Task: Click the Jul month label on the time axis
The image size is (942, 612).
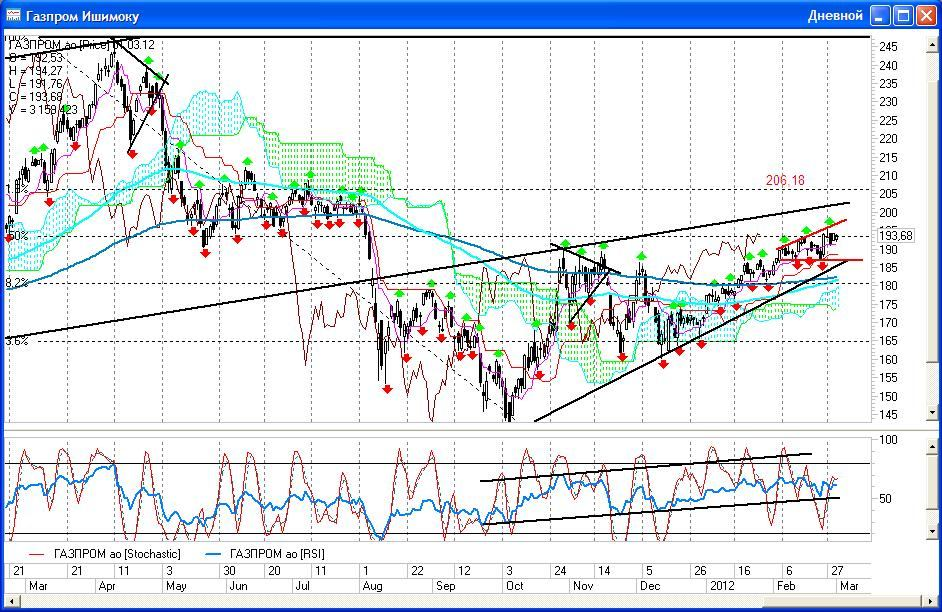Action: coord(303,586)
